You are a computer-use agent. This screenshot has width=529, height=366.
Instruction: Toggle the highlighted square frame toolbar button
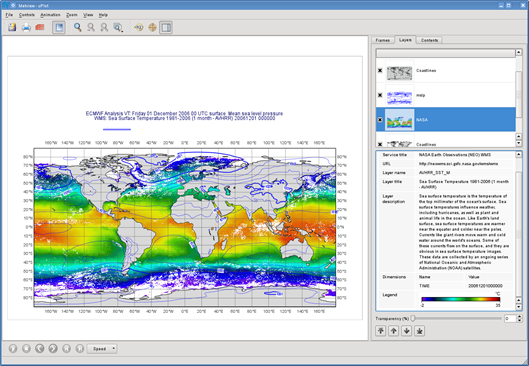pos(59,27)
